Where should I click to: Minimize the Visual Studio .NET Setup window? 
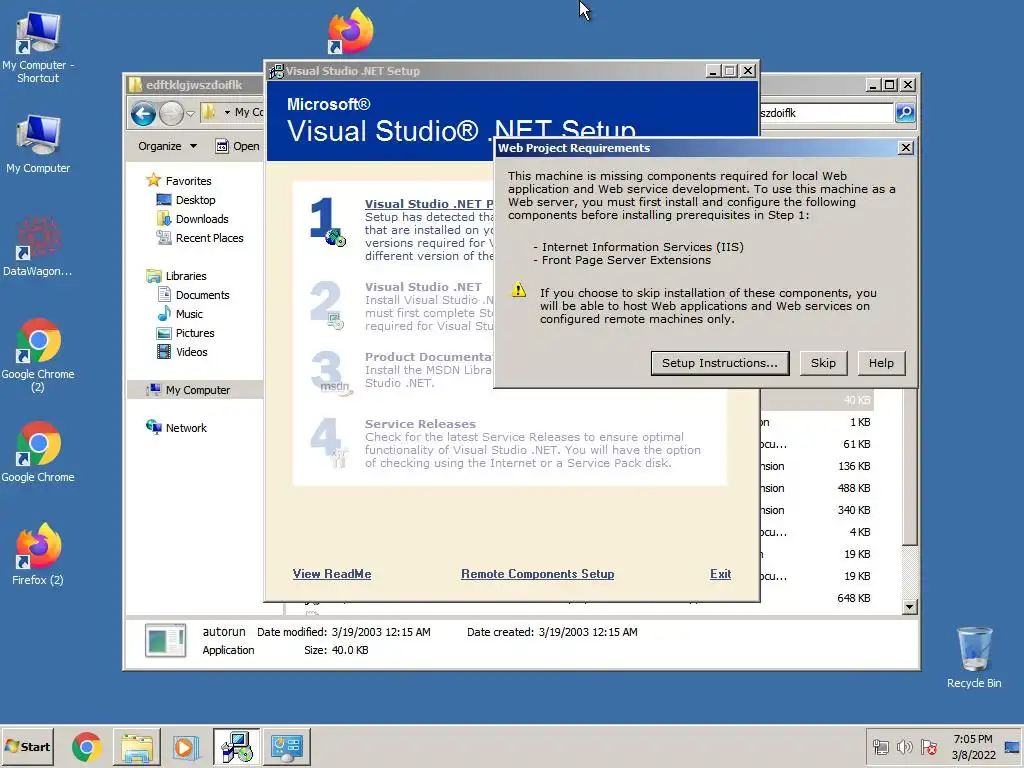[x=712, y=71]
